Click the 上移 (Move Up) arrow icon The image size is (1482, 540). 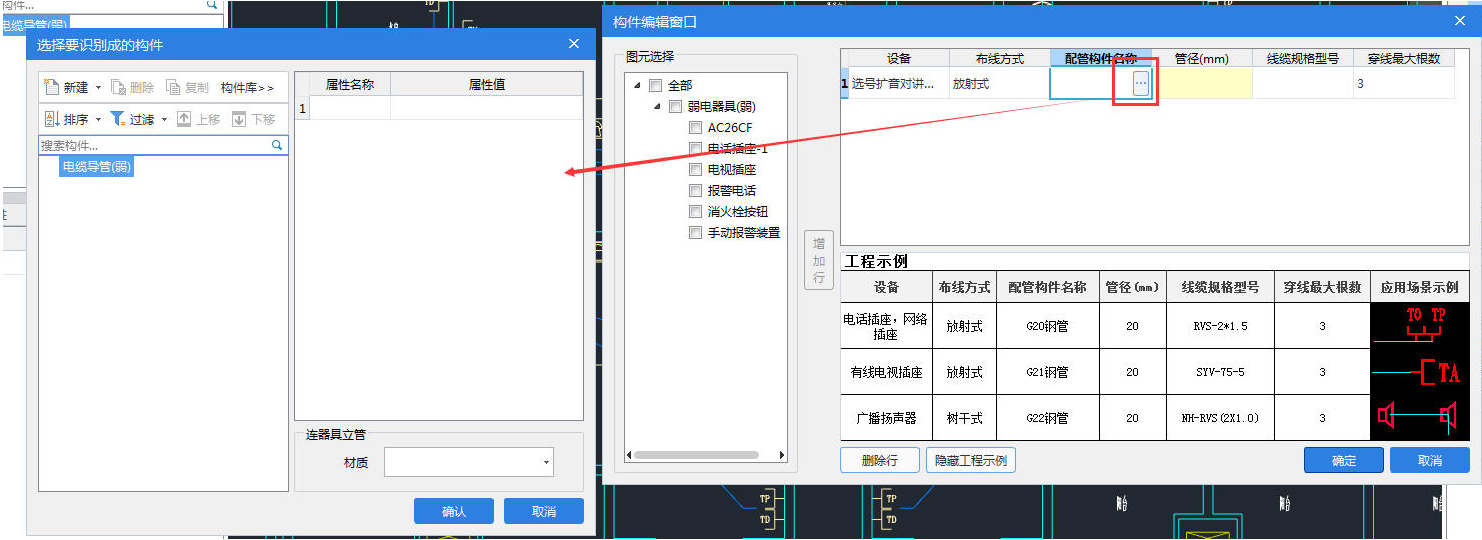tap(184, 119)
